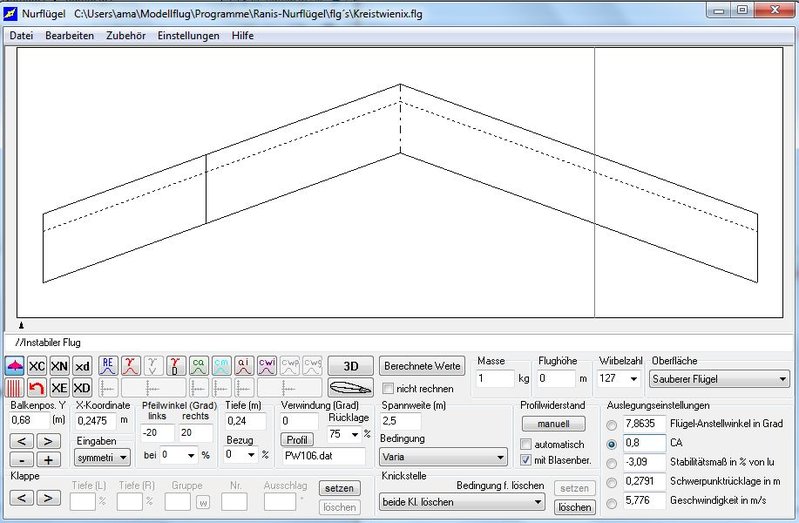This screenshot has height=523, width=799.
Task: Uncheck 'mit Blasenber.' checkbox
Action: click(526, 460)
